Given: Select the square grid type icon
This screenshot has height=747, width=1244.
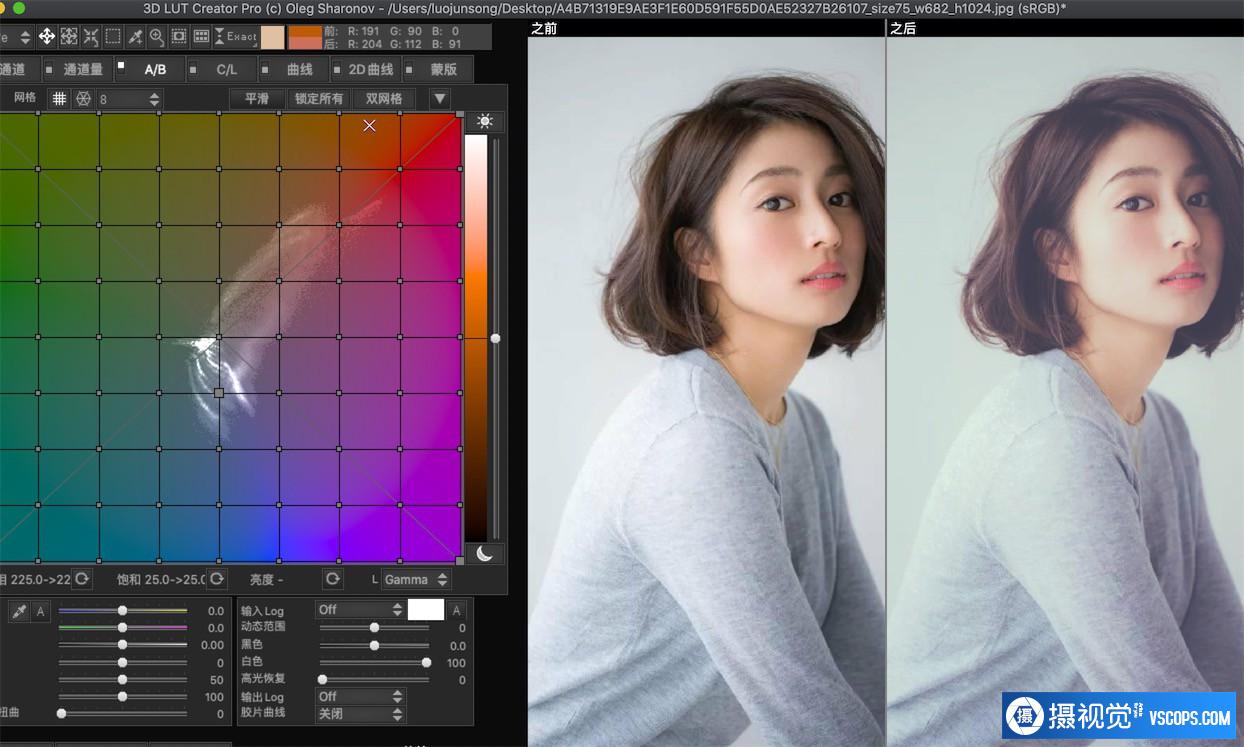Looking at the screenshot, I should click(60, 99).
